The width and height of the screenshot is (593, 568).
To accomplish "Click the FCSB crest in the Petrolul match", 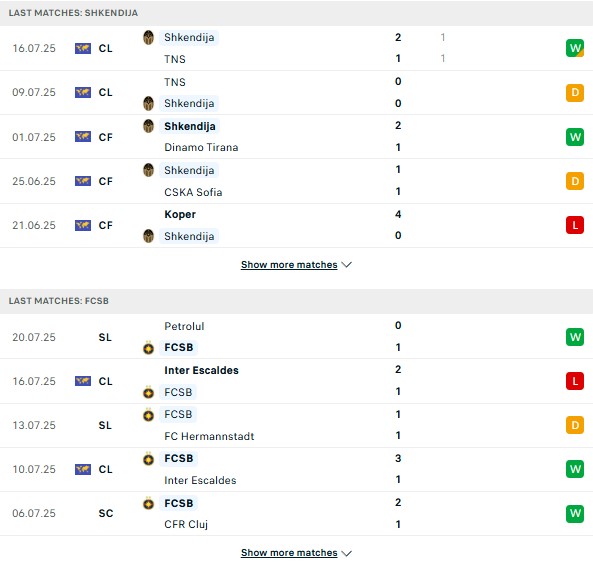I will (x=148, y=348).
